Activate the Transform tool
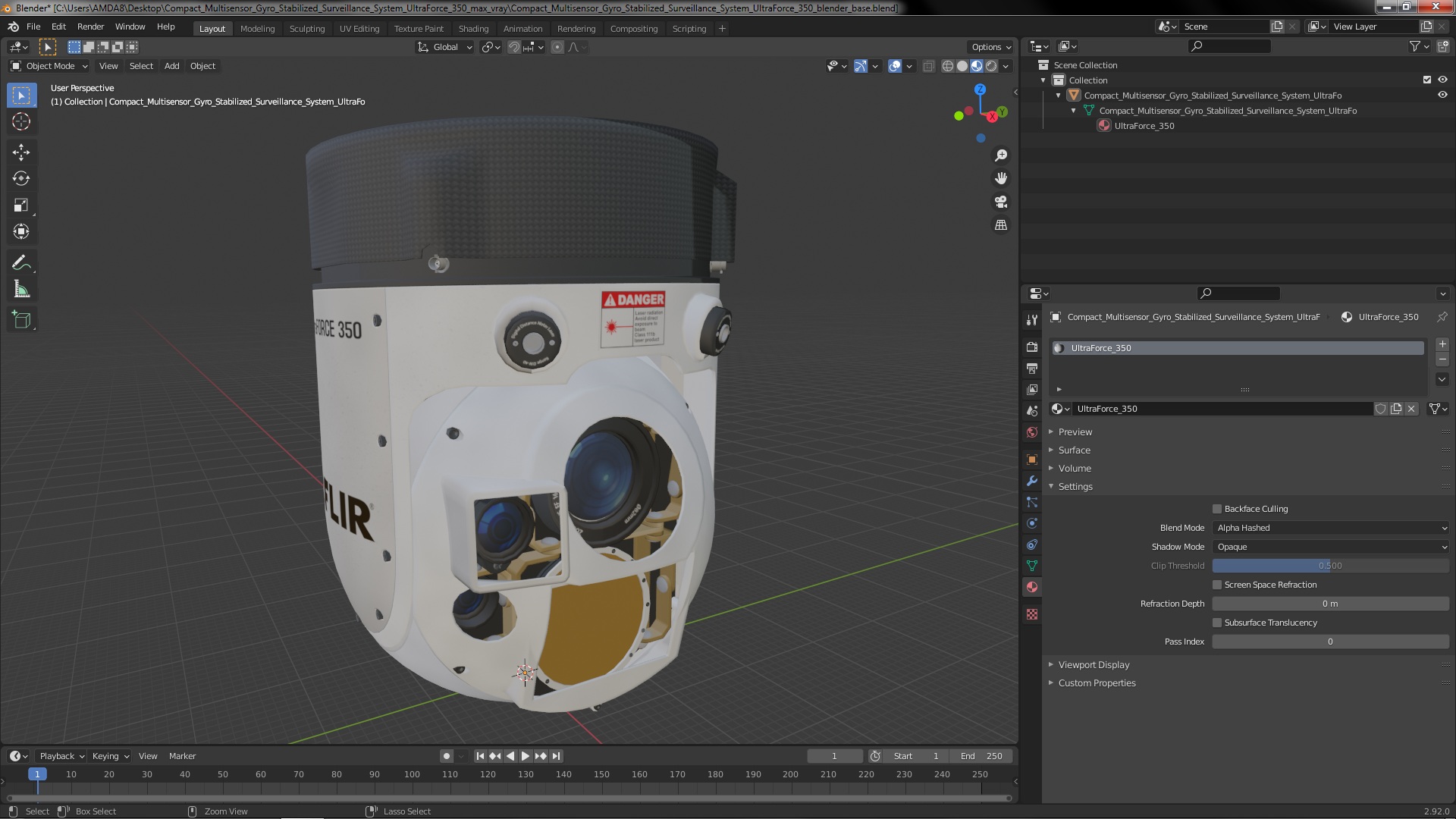The width and height of the screenshot is (1456, 819). [21, 232]
